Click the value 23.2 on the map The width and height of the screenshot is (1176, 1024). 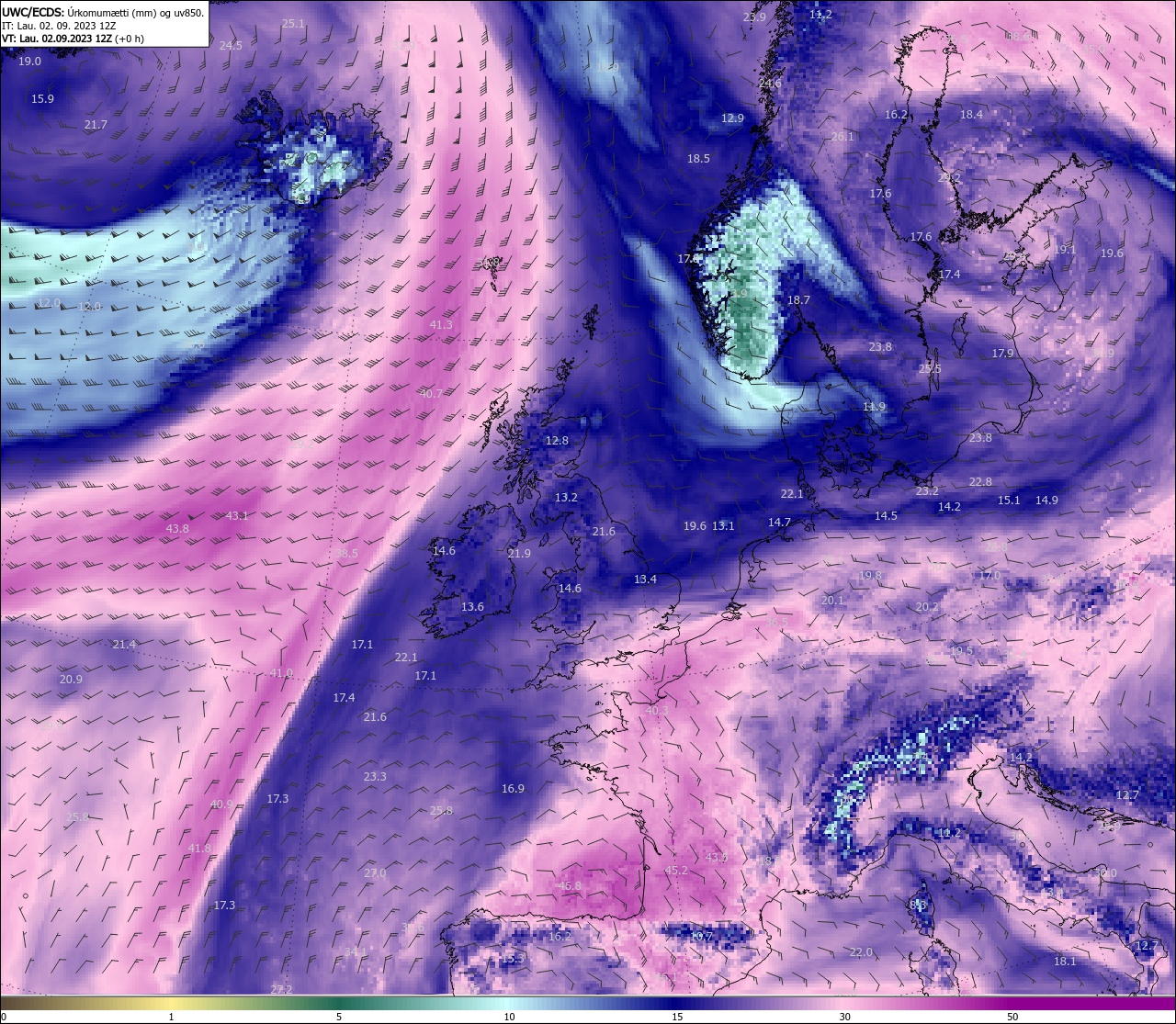(927, 491)
